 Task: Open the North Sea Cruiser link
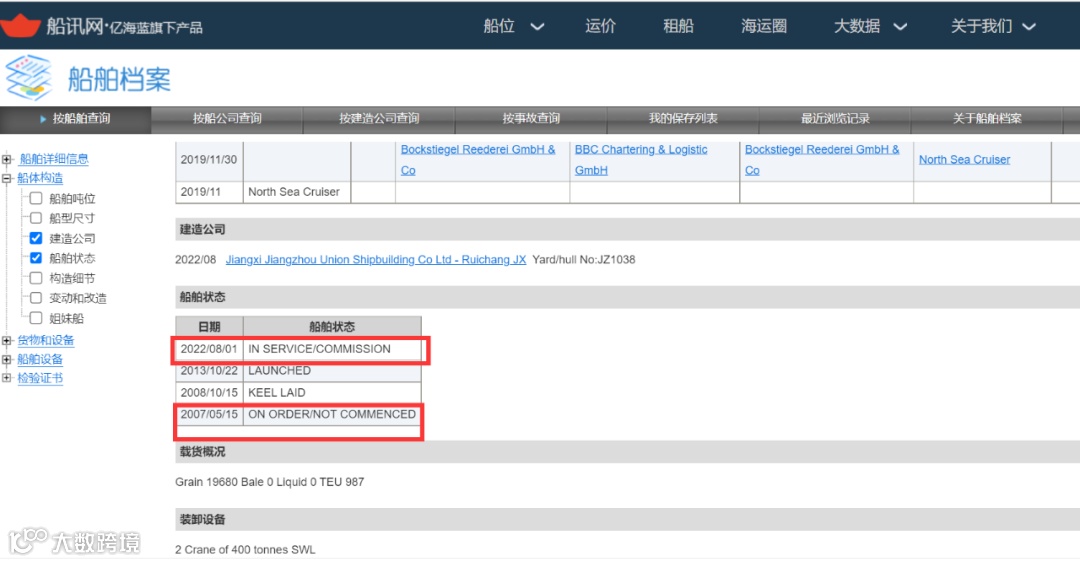coord(964,160)
